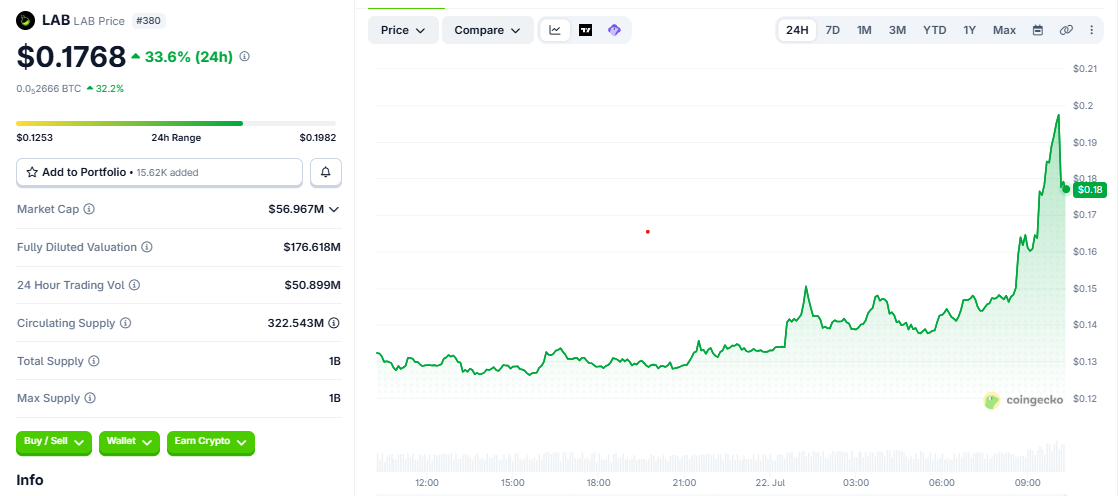Show Market Cap info tooltip icon
1119x496 pixels.
click(x=89, y=209)
